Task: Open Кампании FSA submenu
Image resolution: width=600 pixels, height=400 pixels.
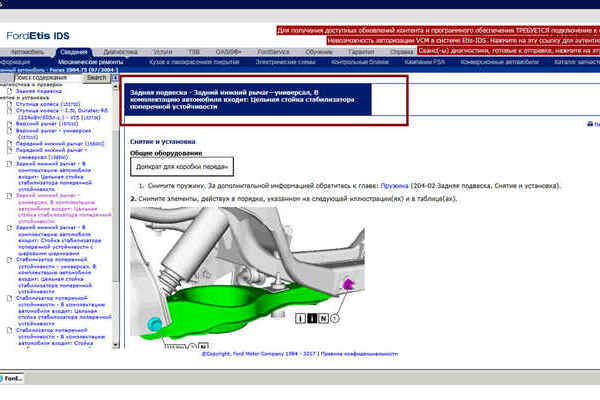Action: [424, 62]
